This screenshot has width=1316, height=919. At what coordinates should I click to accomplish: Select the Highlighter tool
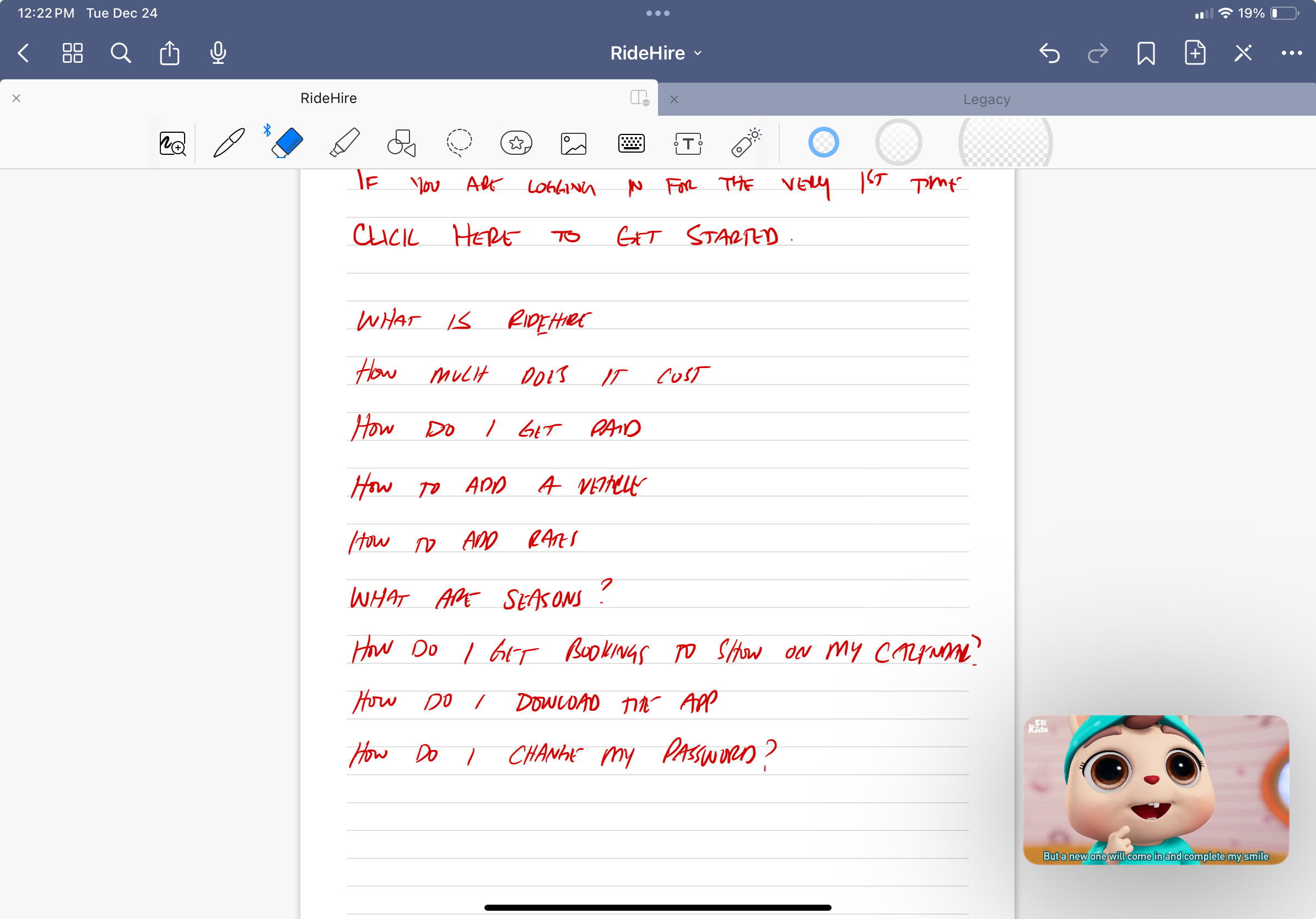tap(344, 143)
